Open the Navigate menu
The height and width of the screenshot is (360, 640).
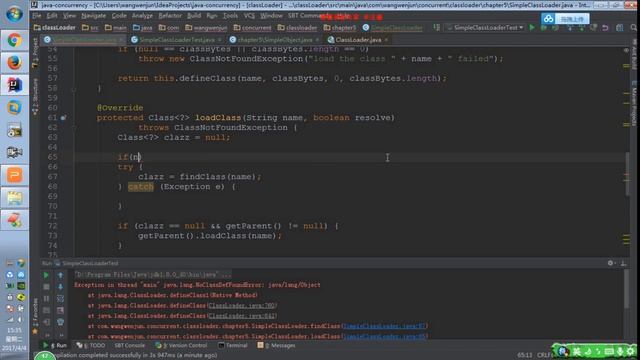[x=93, y=16]
